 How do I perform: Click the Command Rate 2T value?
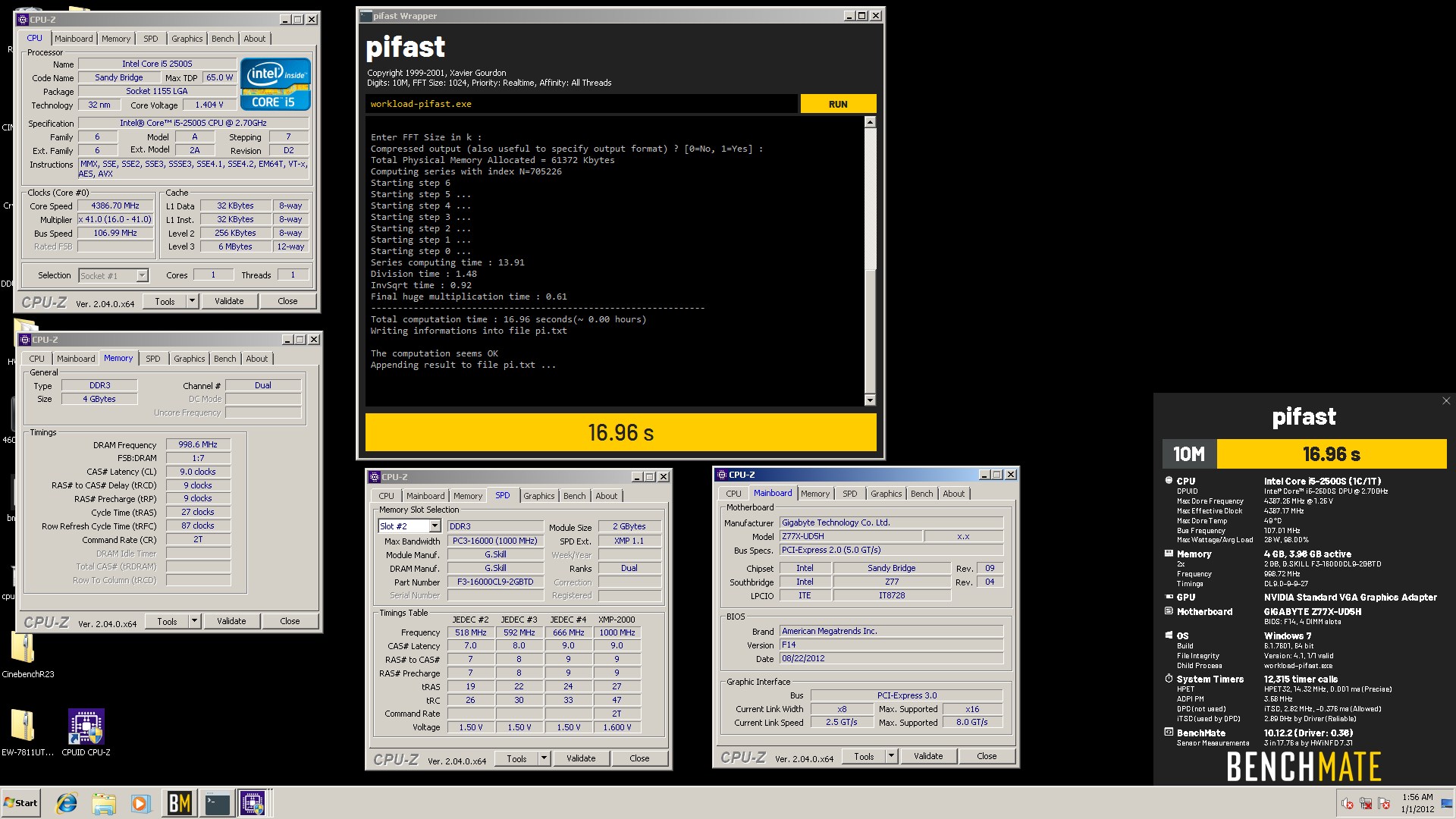point(198,540)
